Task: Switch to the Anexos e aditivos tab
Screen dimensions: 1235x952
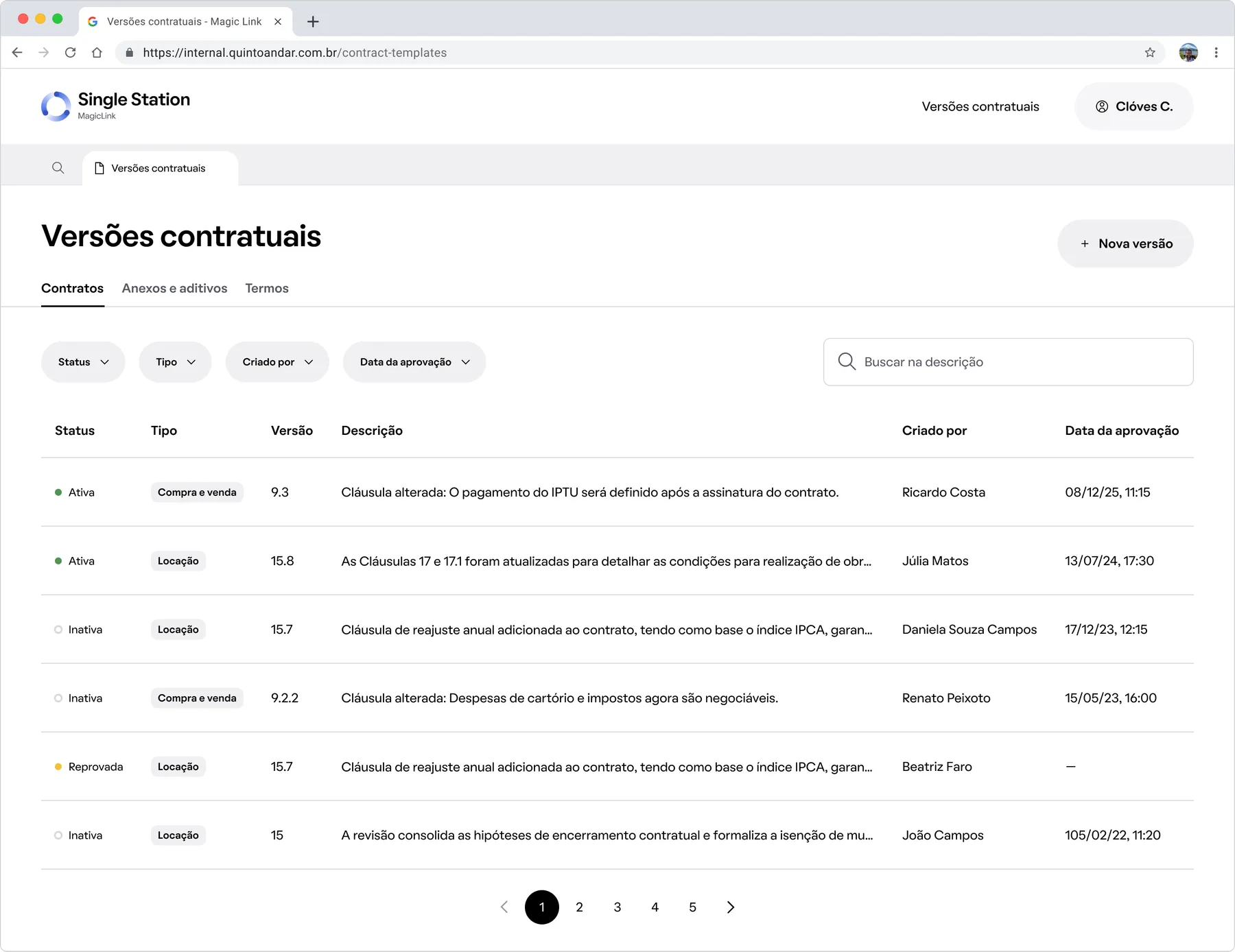Action: [x=174, y=289]
